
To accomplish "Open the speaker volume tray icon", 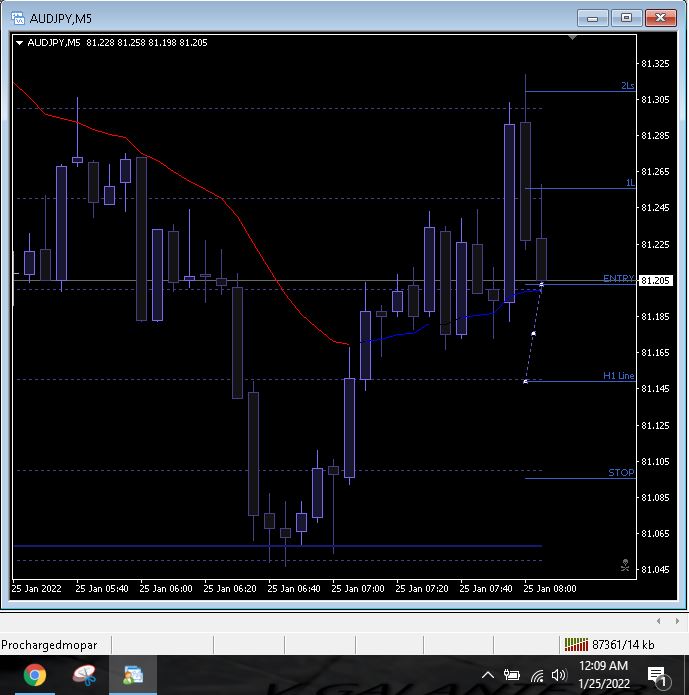I will pyautogui.click(x=559, y=675).
